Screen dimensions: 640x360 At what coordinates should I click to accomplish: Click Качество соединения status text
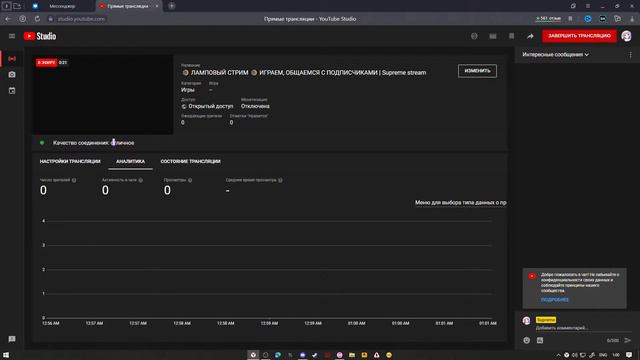click(x=93, y=143)
